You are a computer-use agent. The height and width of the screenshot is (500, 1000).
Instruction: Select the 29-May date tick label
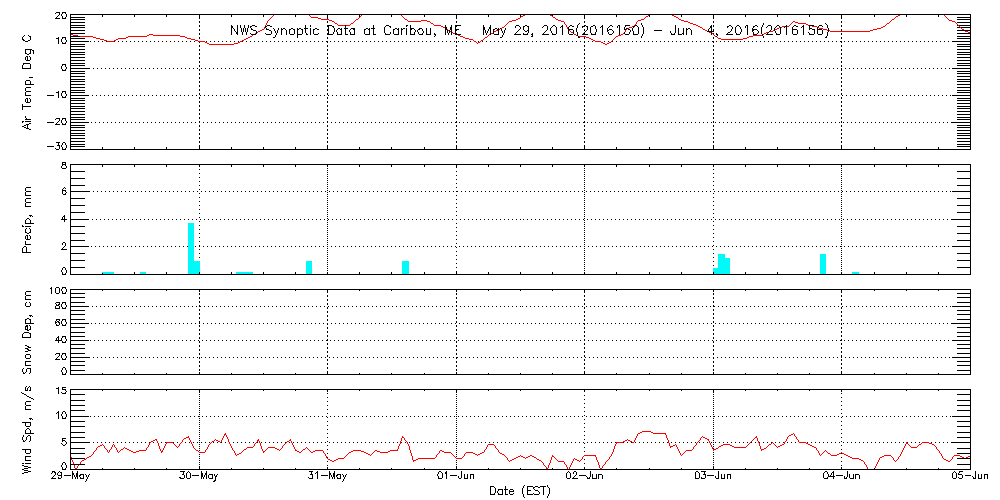click(x=72, y=477)
